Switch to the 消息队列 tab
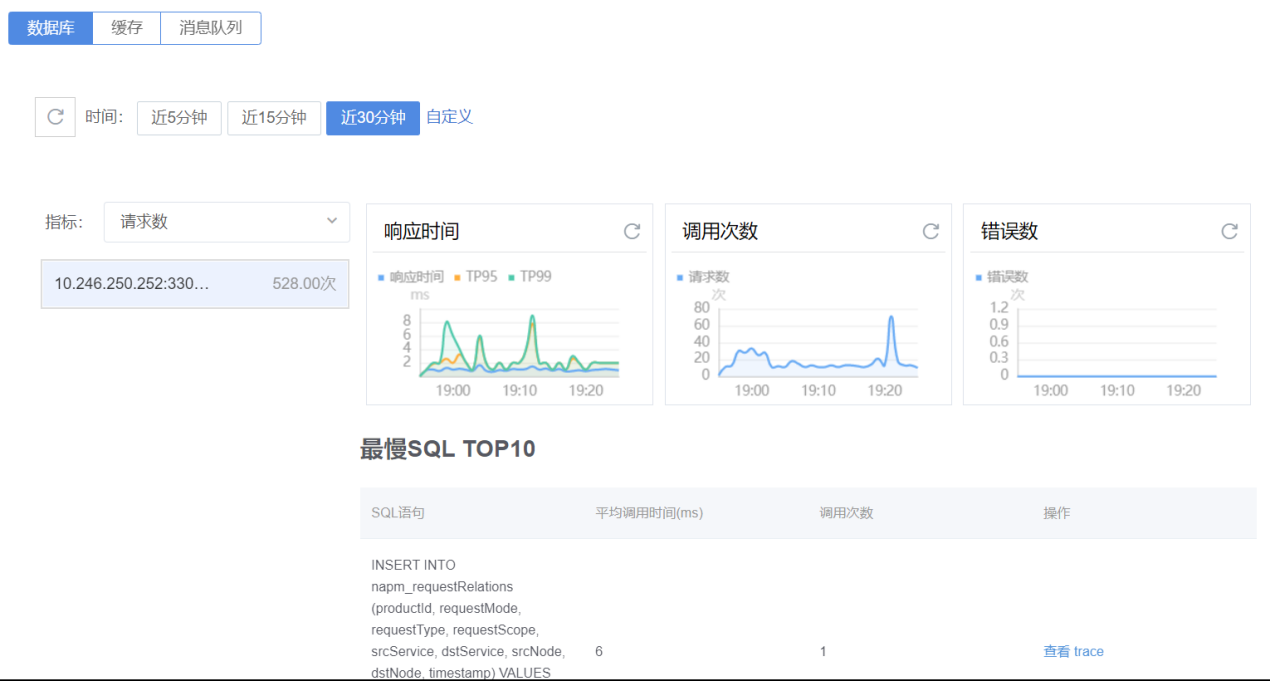The height and width of the screenshot is (681, 1270). (x=210, y=28)
